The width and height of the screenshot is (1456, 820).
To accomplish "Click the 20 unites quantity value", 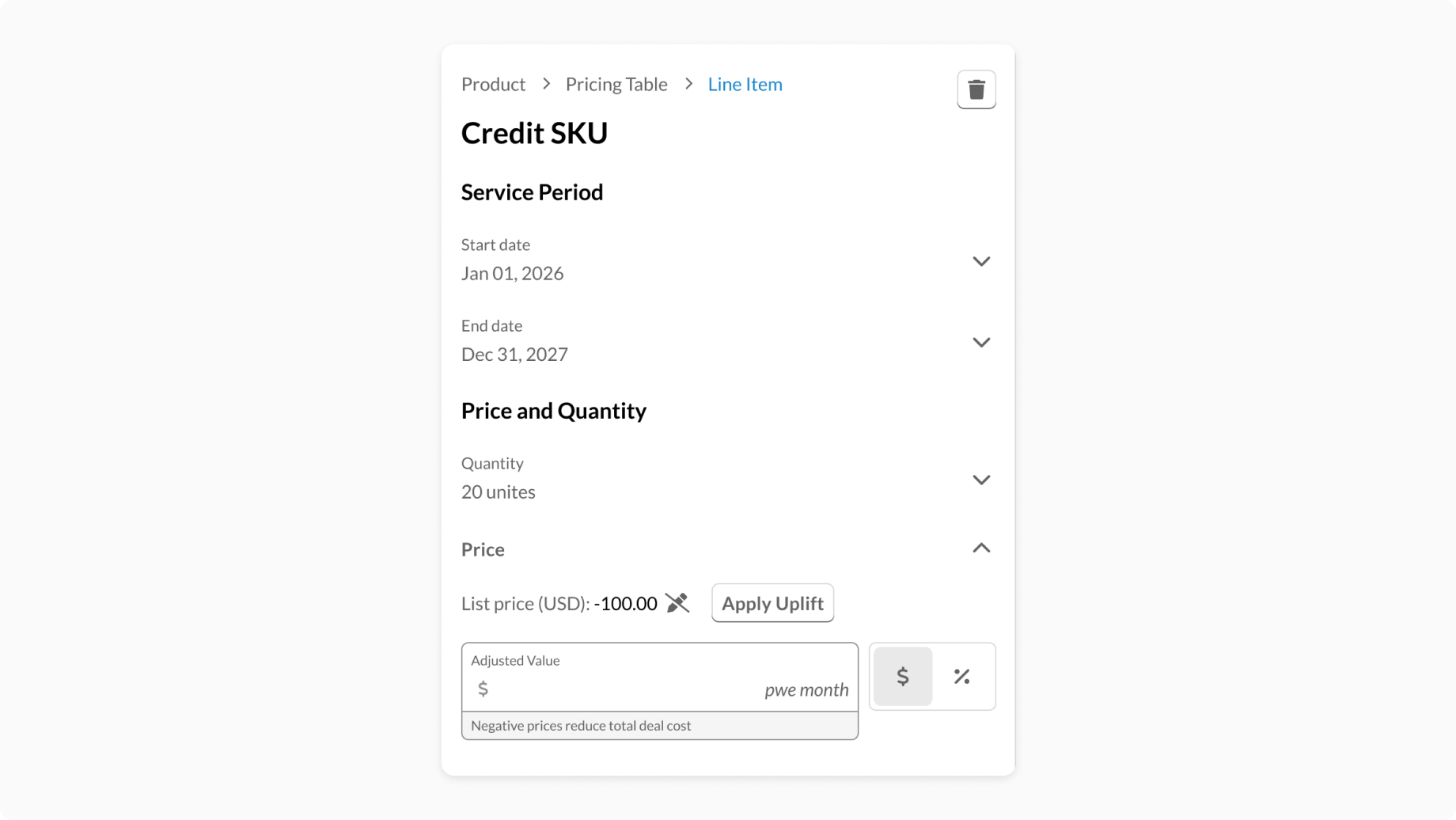I will (x=499, y=492).
